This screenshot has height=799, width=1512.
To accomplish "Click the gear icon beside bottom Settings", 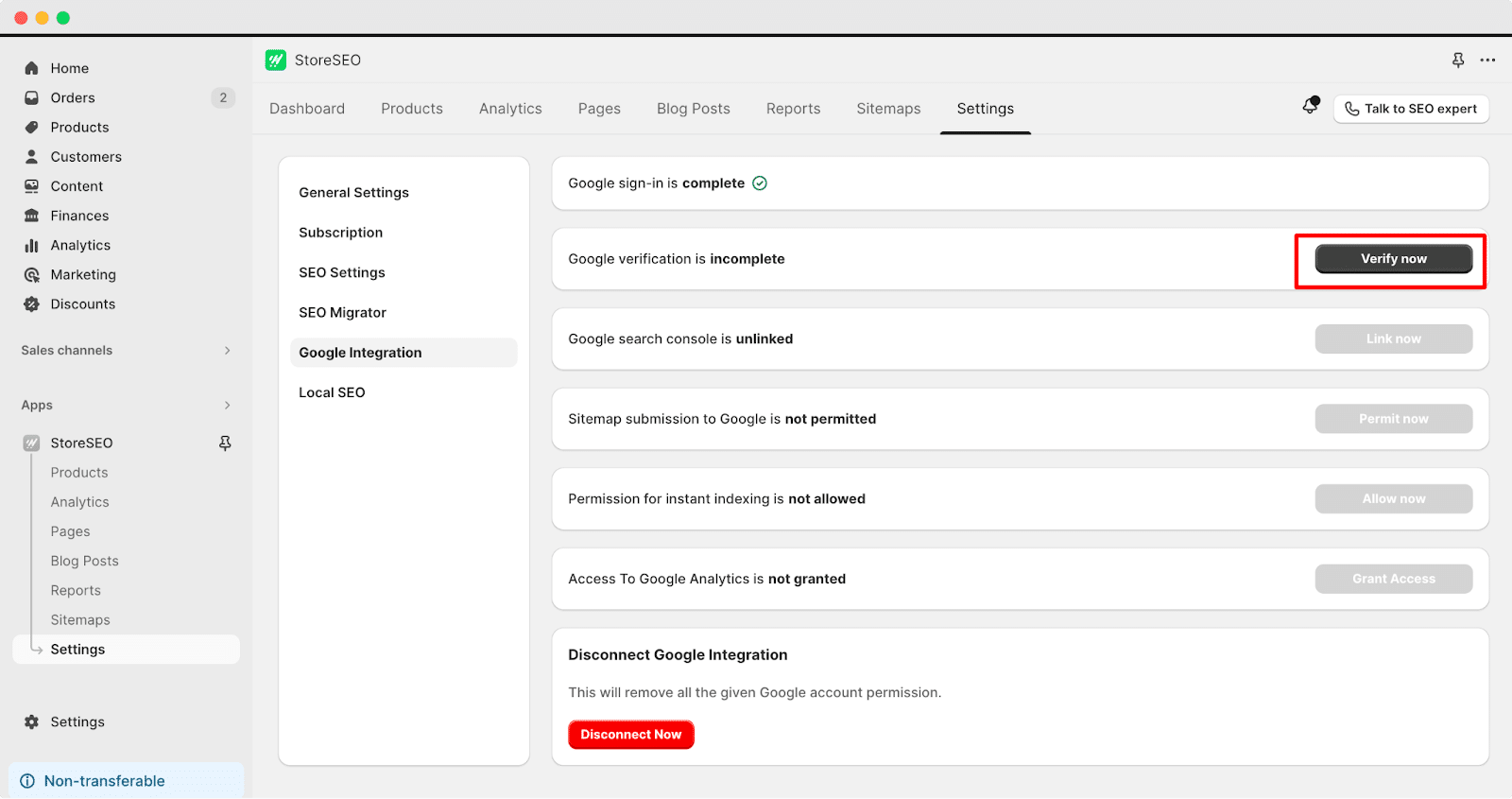I will 31,721.
